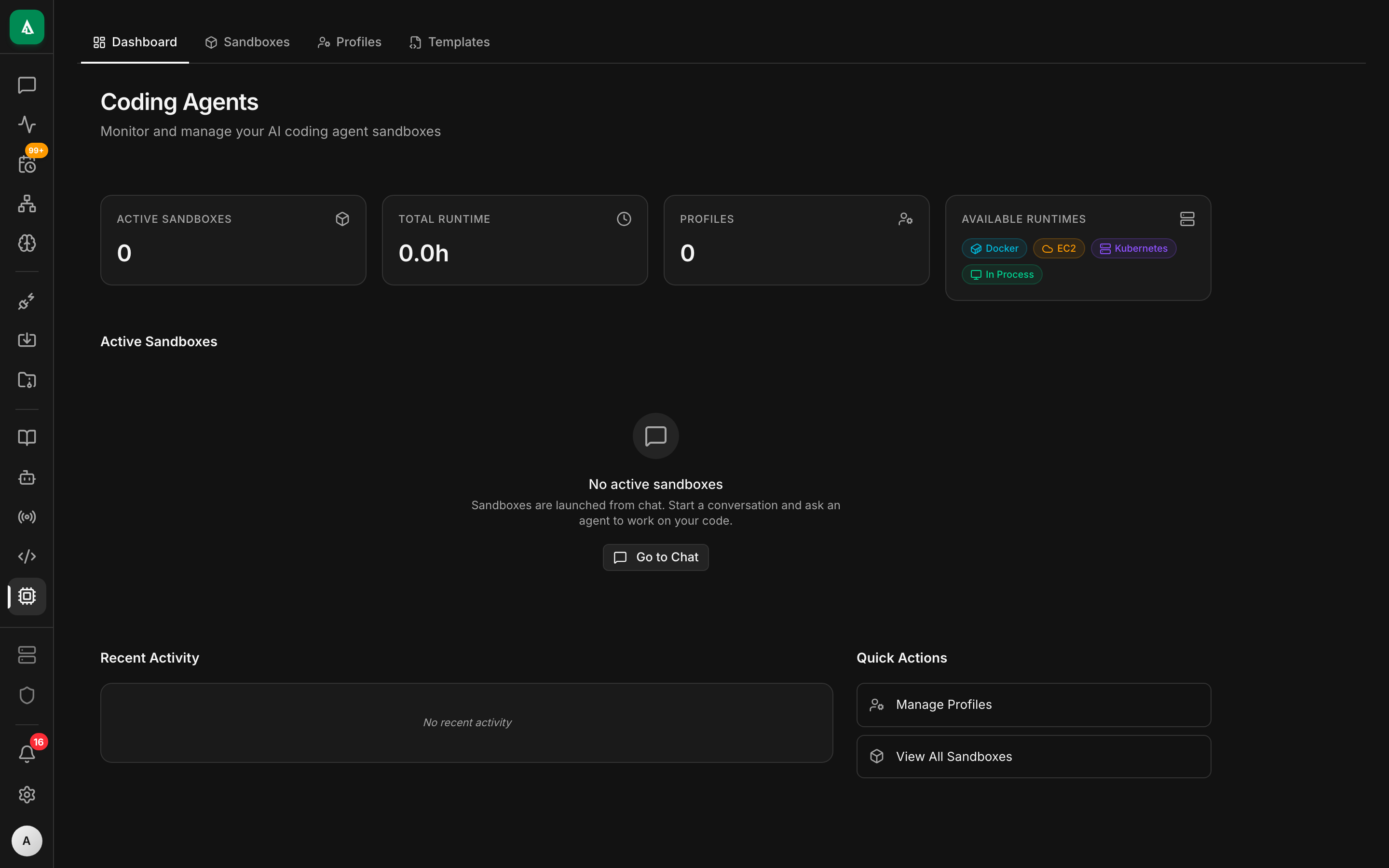
Task: Open the chat icon in the sidebar
Action: click(x=27, y=85)
